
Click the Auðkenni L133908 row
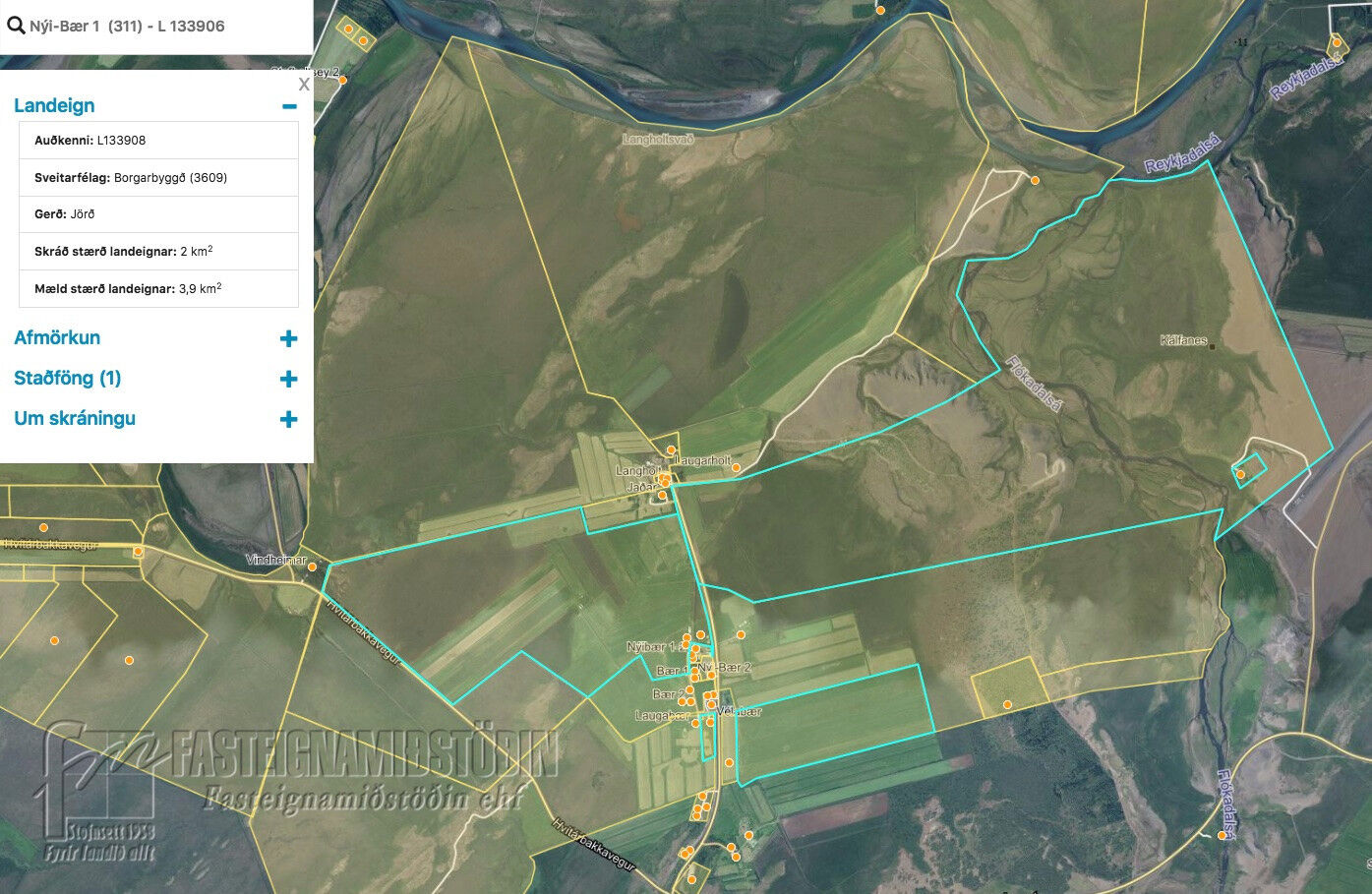point(158,141)
